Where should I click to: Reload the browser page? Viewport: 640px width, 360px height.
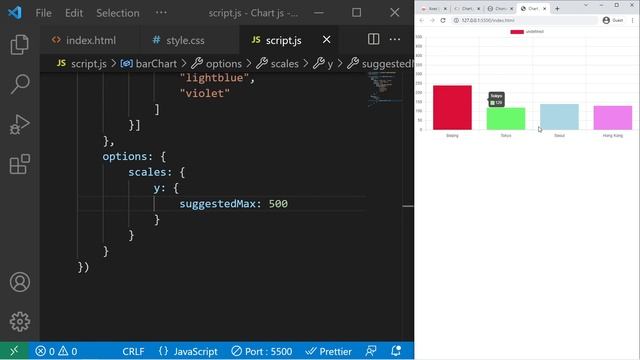[x=443, y=20]
